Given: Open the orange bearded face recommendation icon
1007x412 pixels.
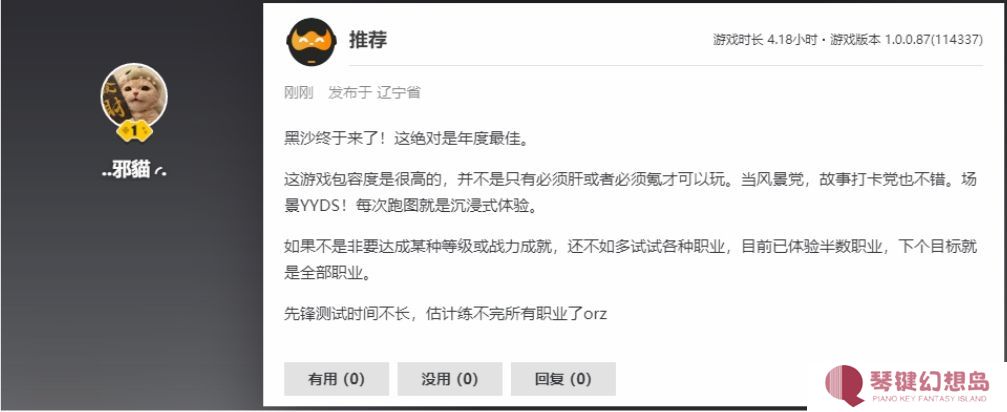Looking at the screenshot, I should point(311,42).
